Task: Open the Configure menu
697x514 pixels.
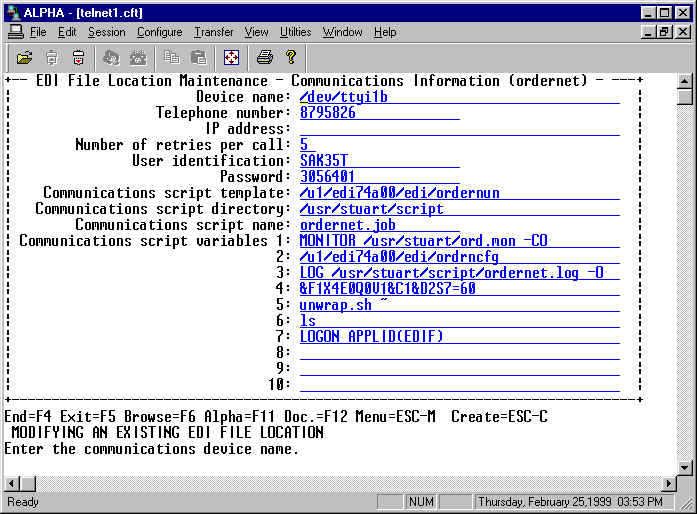Action: (159, 32)
